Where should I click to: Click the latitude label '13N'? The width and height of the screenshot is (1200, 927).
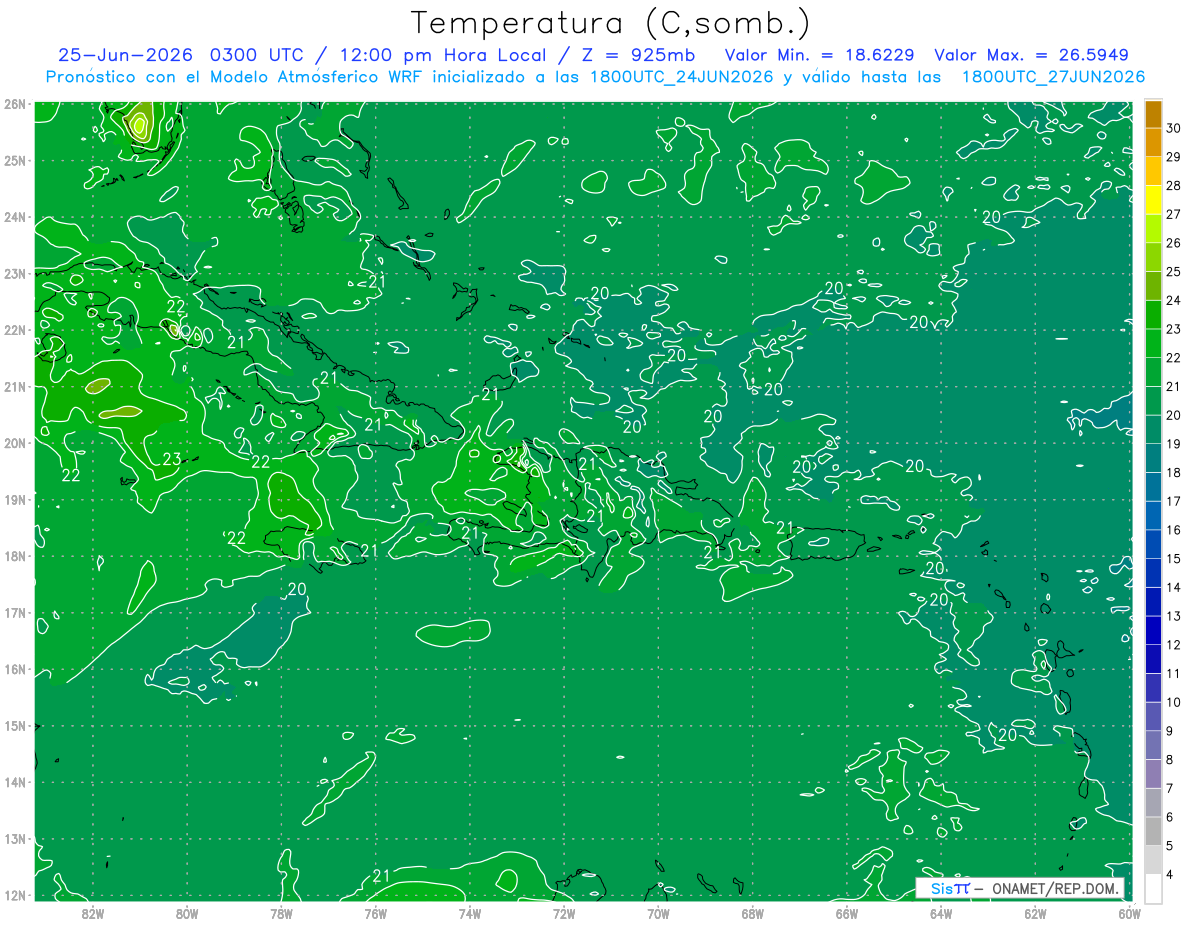pos(15,838)
